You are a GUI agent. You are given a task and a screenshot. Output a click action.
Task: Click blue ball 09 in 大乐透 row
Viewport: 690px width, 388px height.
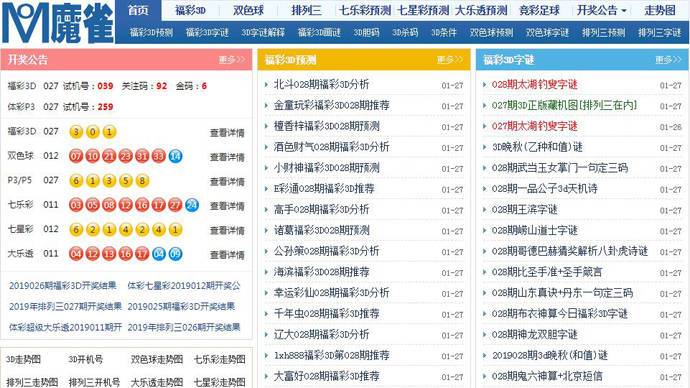(x=175, y=254)
